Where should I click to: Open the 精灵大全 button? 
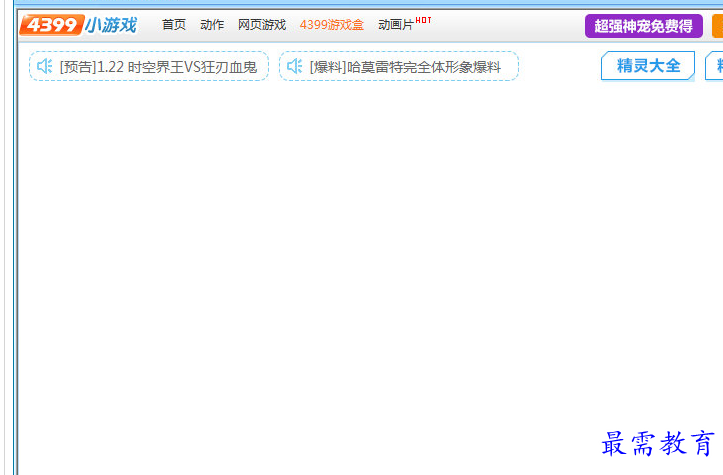click(x=648, y=65)
